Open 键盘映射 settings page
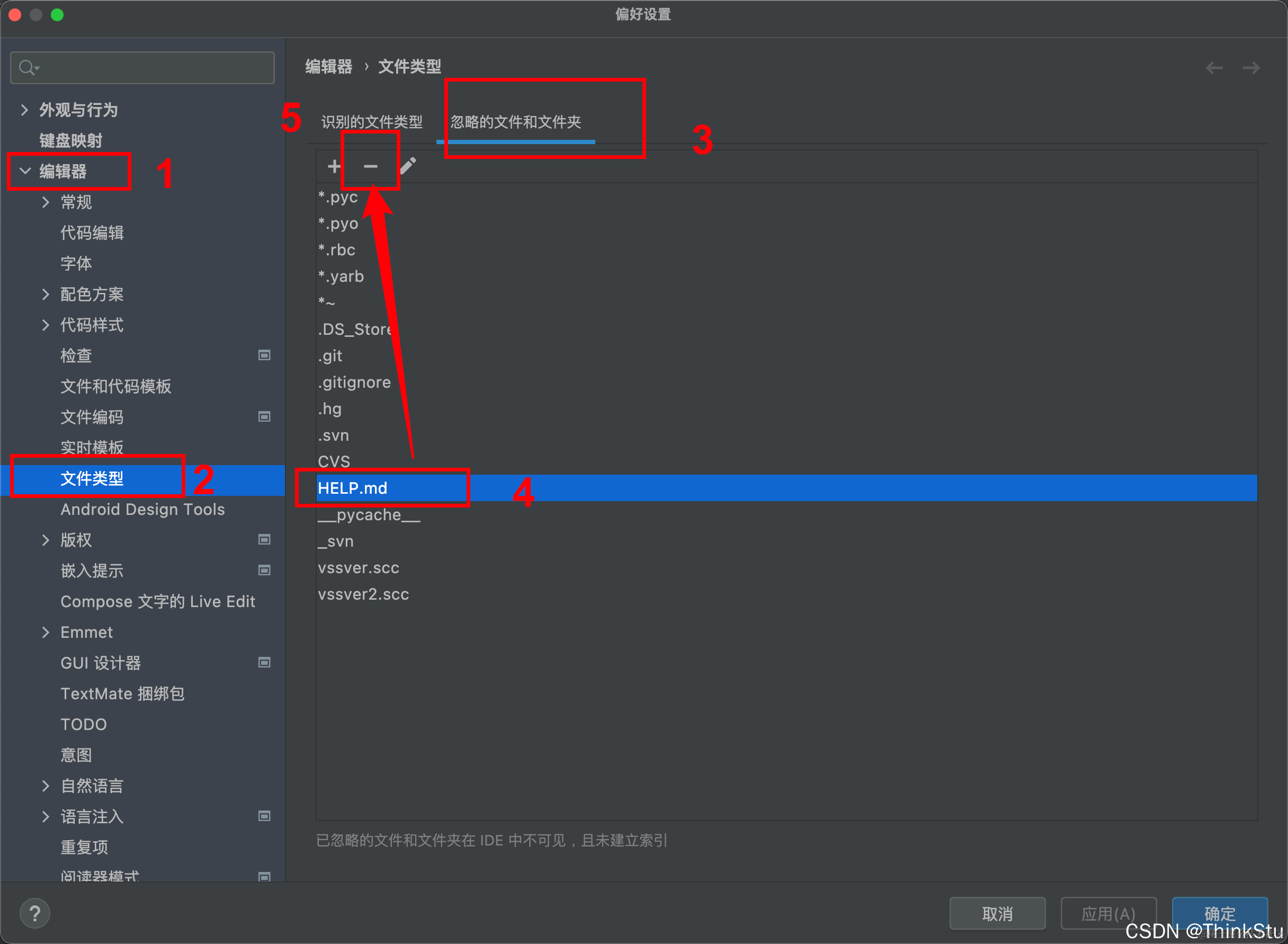The image size is (1288, 944). point(71,140)
